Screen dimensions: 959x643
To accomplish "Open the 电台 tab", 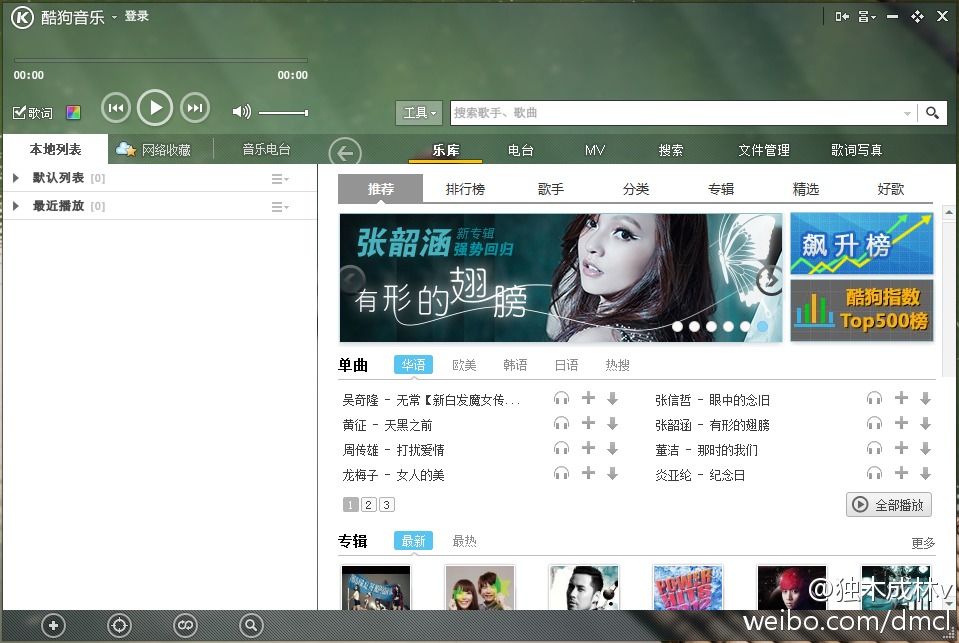I will [520, 151].
